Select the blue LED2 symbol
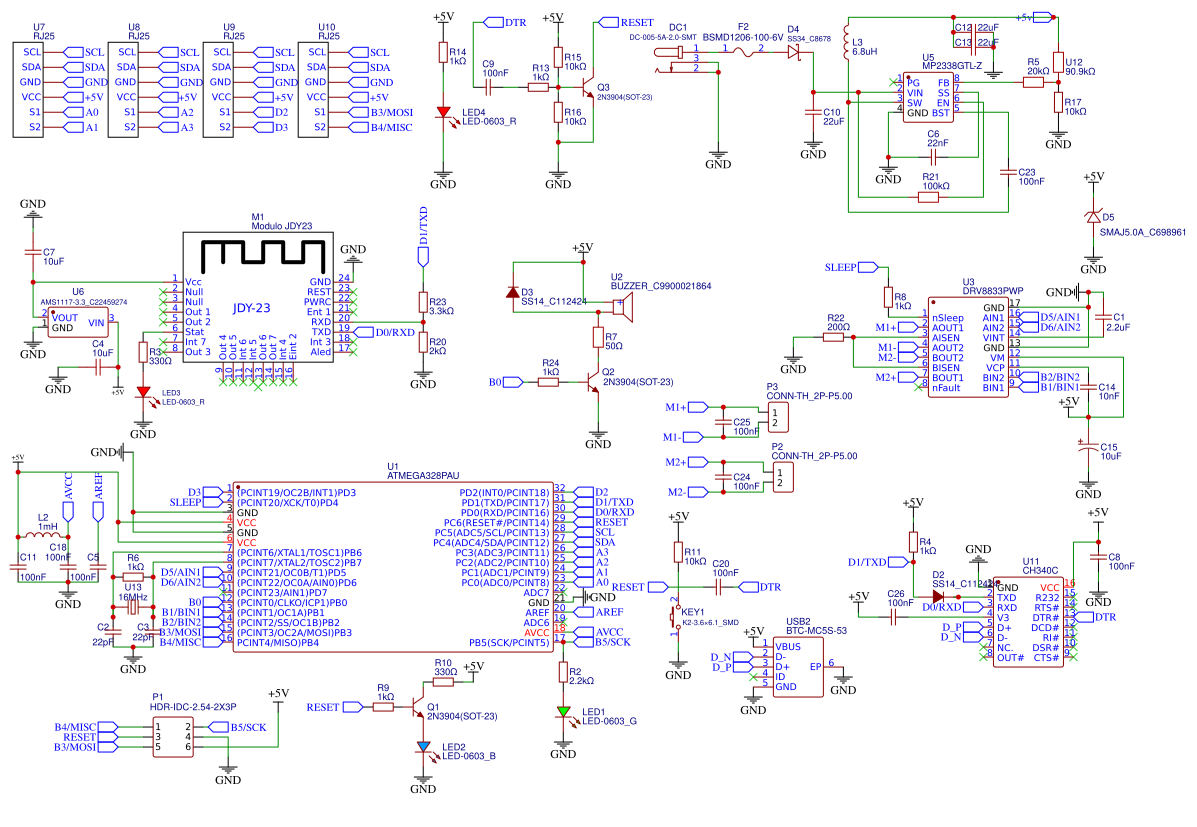Image resolution: width=1197 pixels, height=827 pixels. [424, 747]
